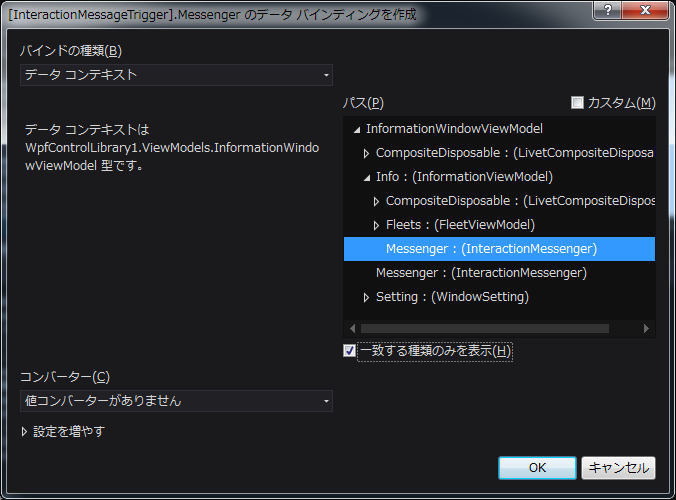The height and width of the screenshot is (500, 676).
Task: Expand CompositeDisposable arrow under Info
Action: click(x=376, y=201)
